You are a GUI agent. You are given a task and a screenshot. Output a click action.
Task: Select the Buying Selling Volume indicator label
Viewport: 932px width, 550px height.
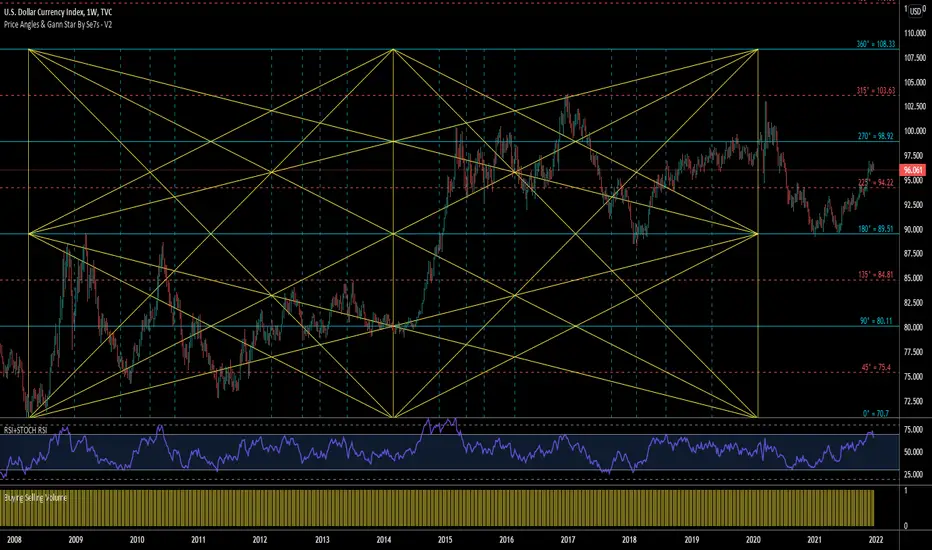(35, 498)
